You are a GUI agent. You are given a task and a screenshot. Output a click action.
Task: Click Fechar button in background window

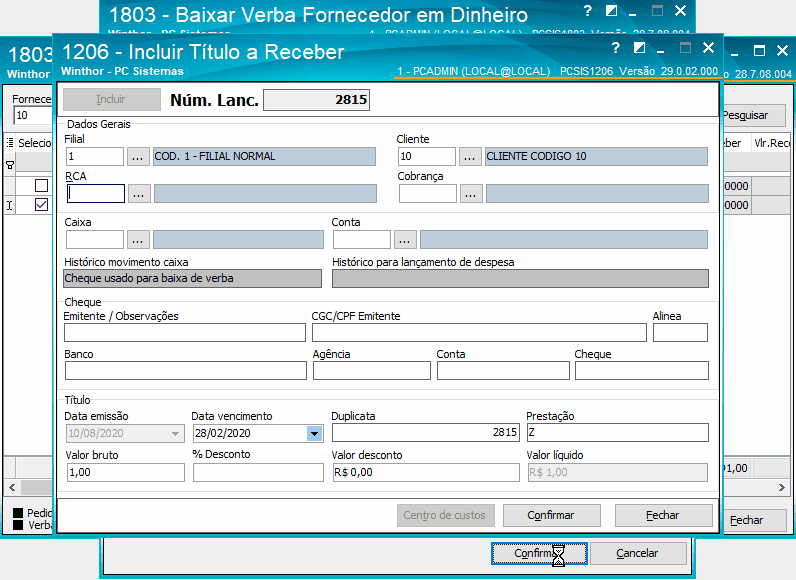[753, 520]
